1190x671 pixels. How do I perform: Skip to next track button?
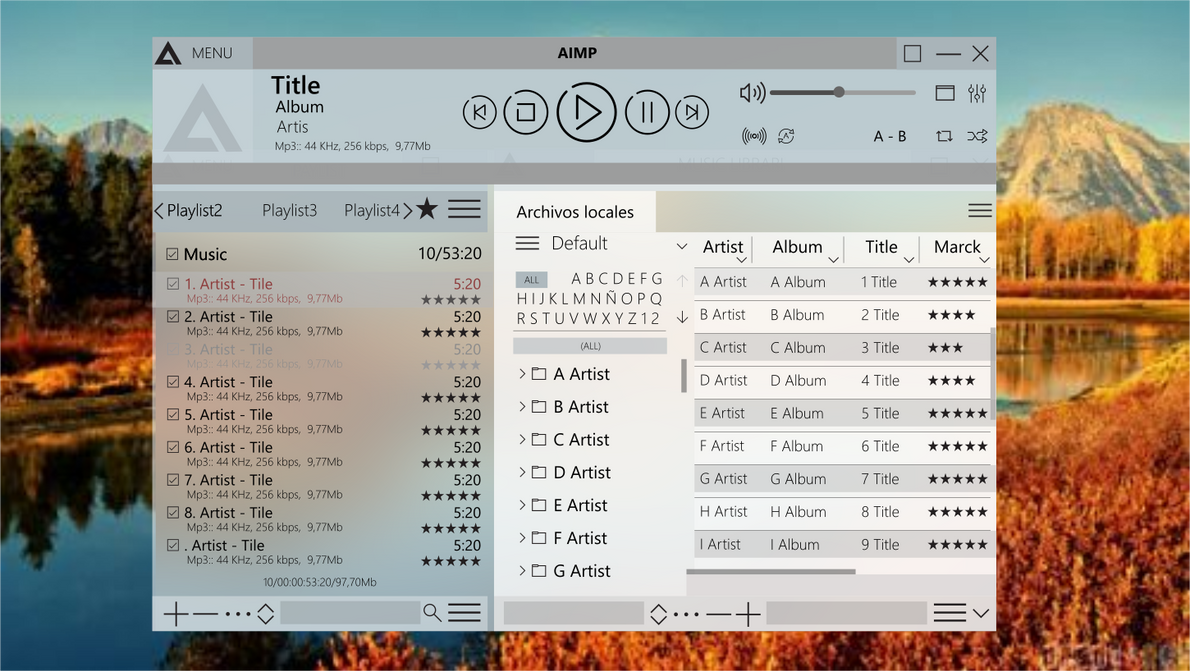pyautogui.click(x=691, y=112)
